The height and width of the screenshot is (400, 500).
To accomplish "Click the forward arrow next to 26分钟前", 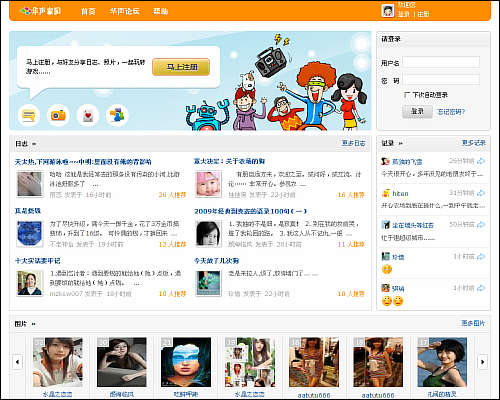I will (x=481, y=161).
